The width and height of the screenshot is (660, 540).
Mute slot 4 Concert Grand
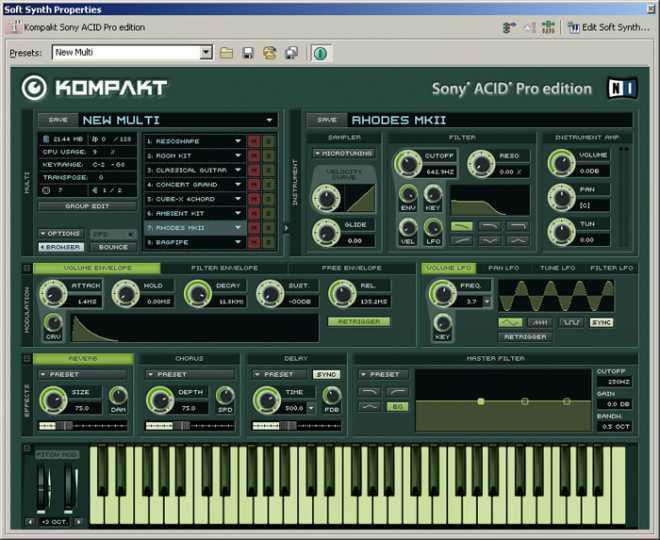[x=254, y=184]
